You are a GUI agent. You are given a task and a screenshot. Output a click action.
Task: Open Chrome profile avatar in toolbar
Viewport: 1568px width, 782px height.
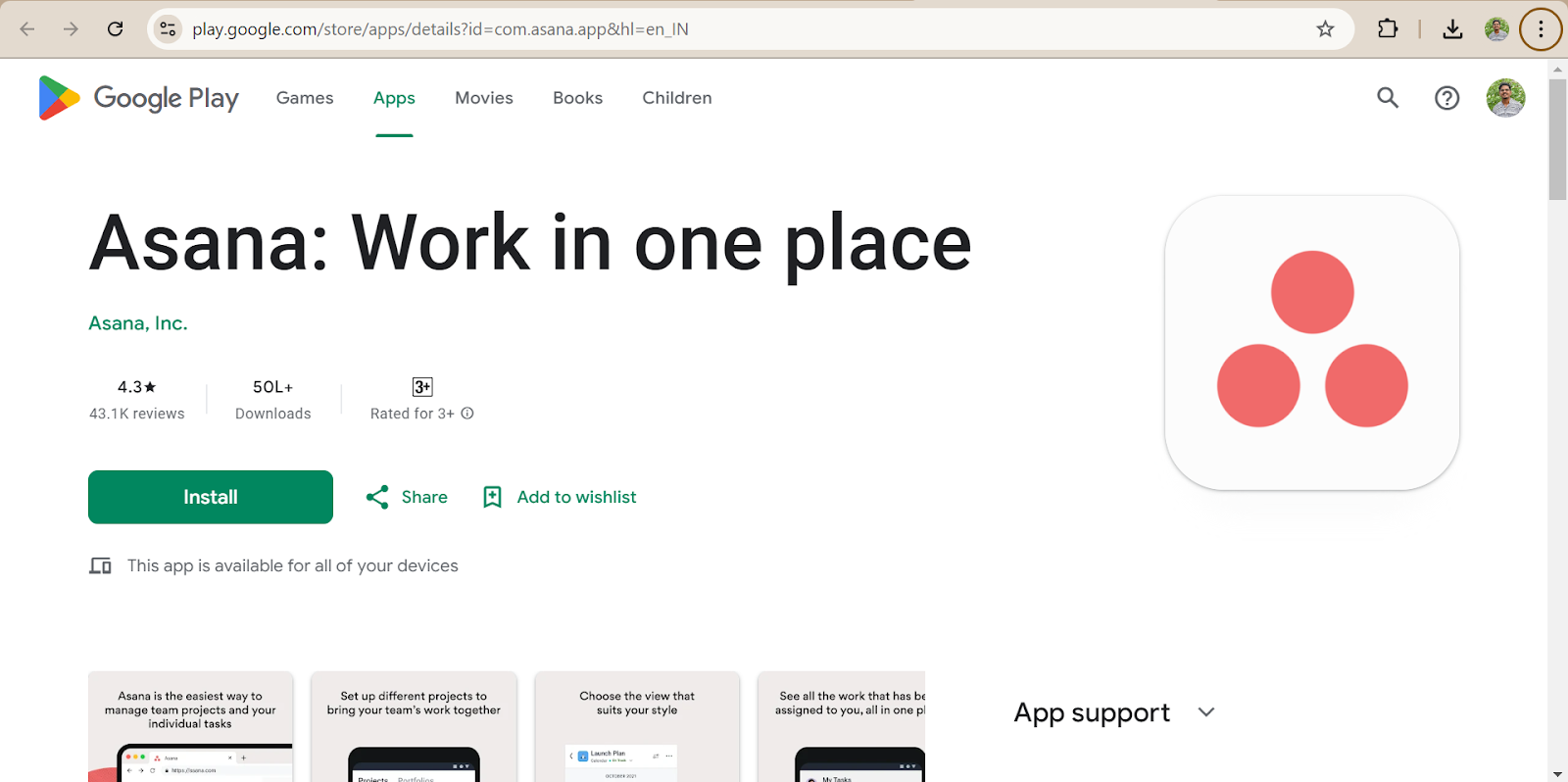1496,29
